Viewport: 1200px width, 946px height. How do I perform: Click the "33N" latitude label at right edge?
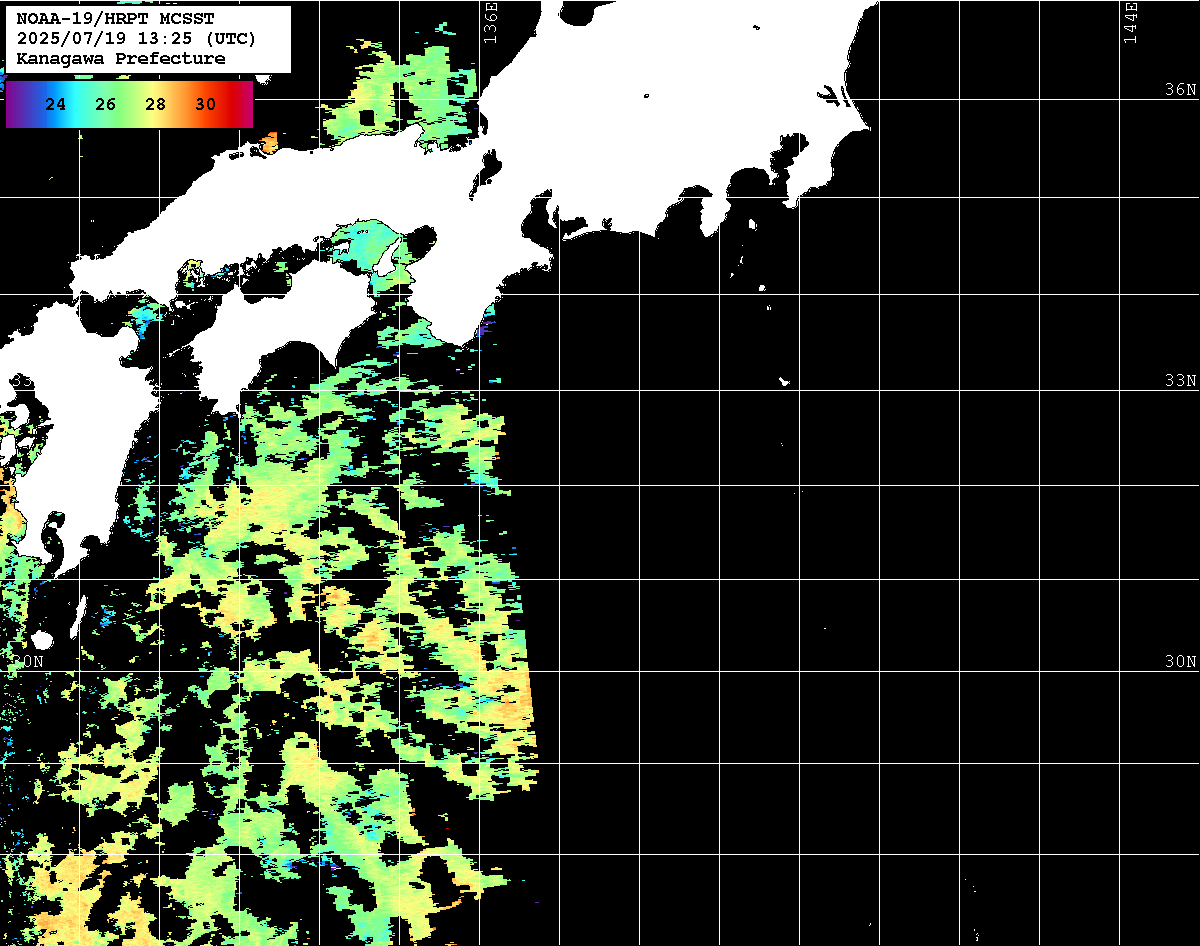click(1180, 381)
